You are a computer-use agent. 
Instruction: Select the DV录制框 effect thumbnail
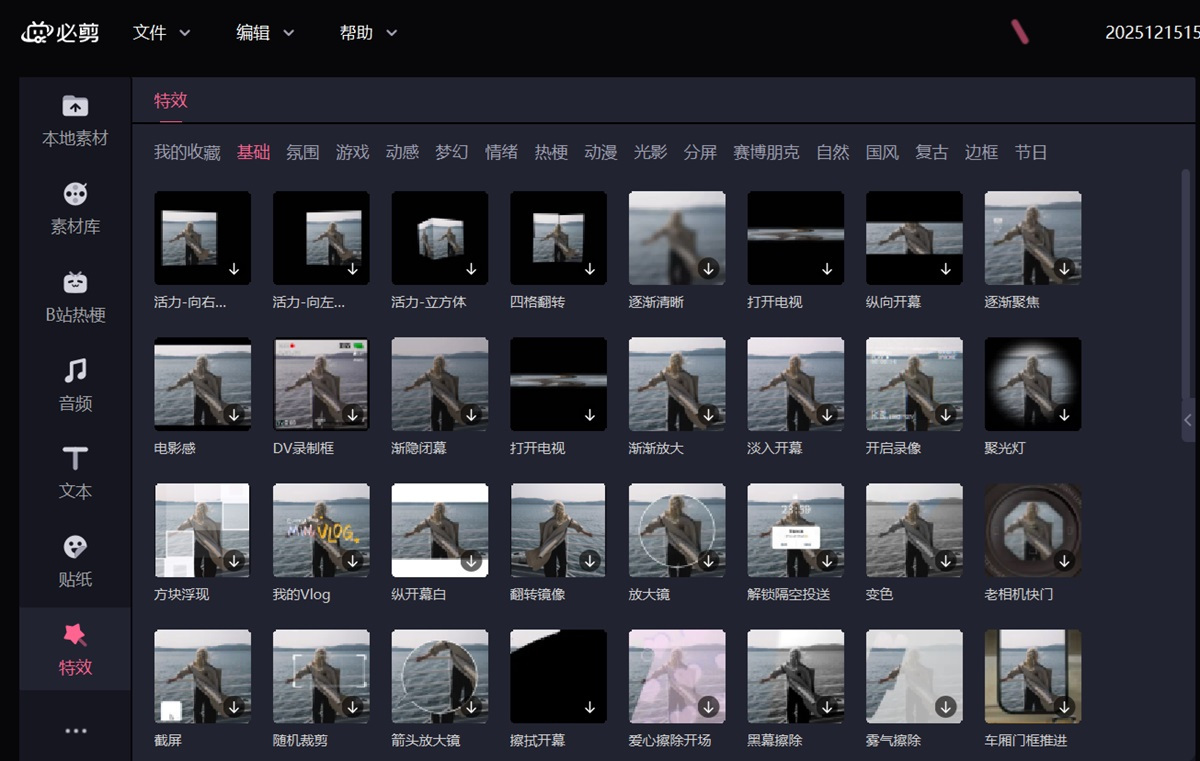tap(321, 384)
